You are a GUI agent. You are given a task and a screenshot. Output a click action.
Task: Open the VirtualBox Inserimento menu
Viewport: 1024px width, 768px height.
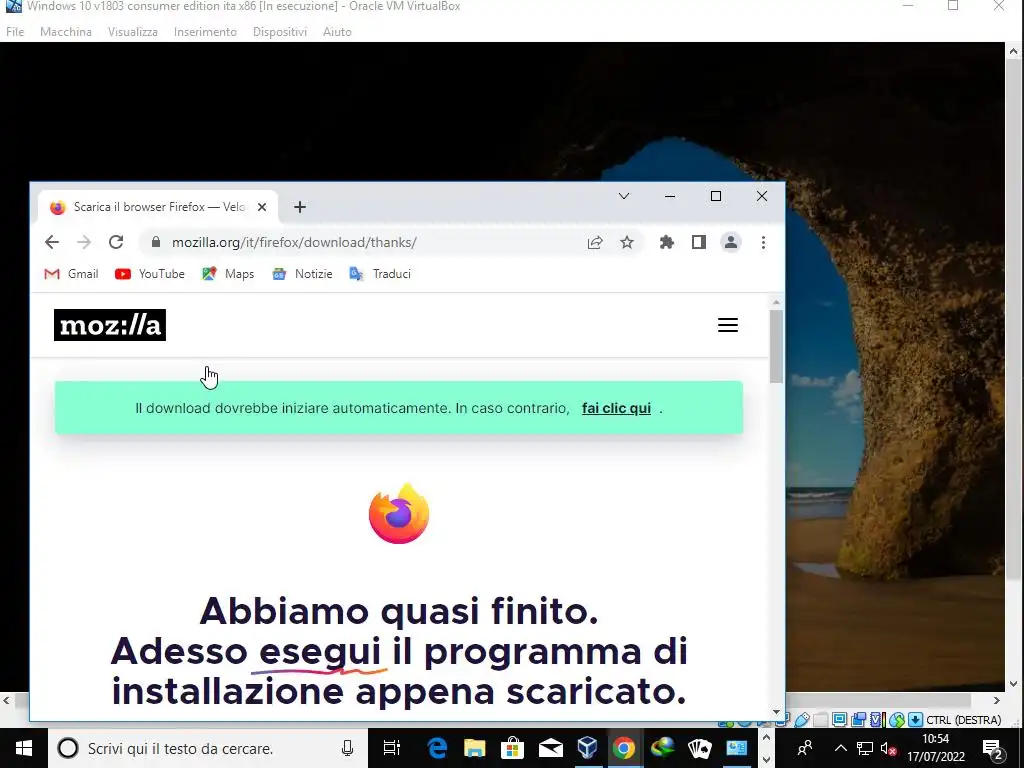[205, 31]
